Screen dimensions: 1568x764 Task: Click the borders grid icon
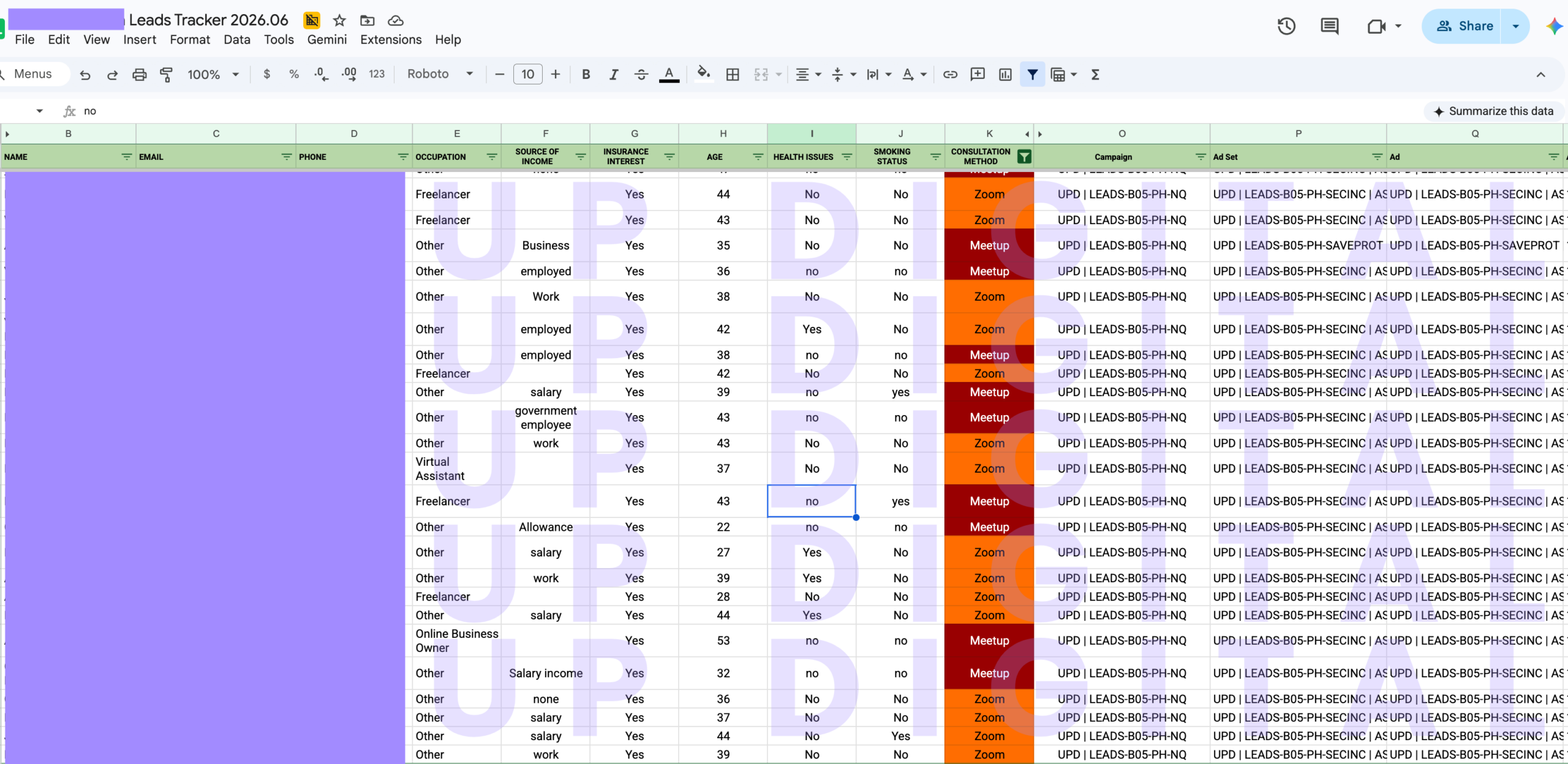[x=733, y=75]
